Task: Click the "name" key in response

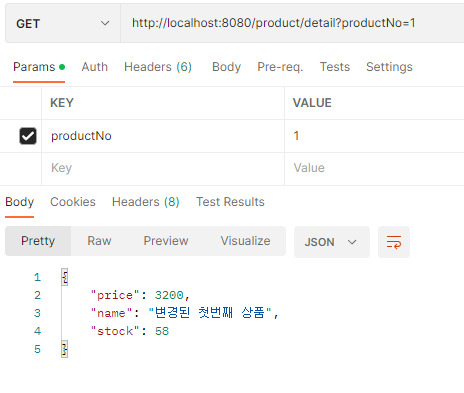Action: coord(111,313)
